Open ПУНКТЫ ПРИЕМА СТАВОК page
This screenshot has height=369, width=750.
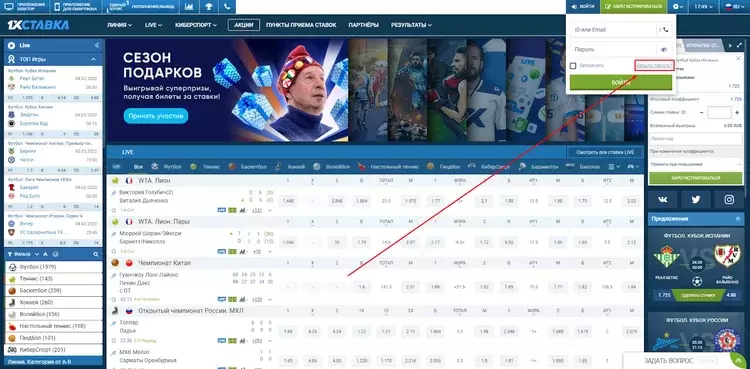tap(301, 25)
